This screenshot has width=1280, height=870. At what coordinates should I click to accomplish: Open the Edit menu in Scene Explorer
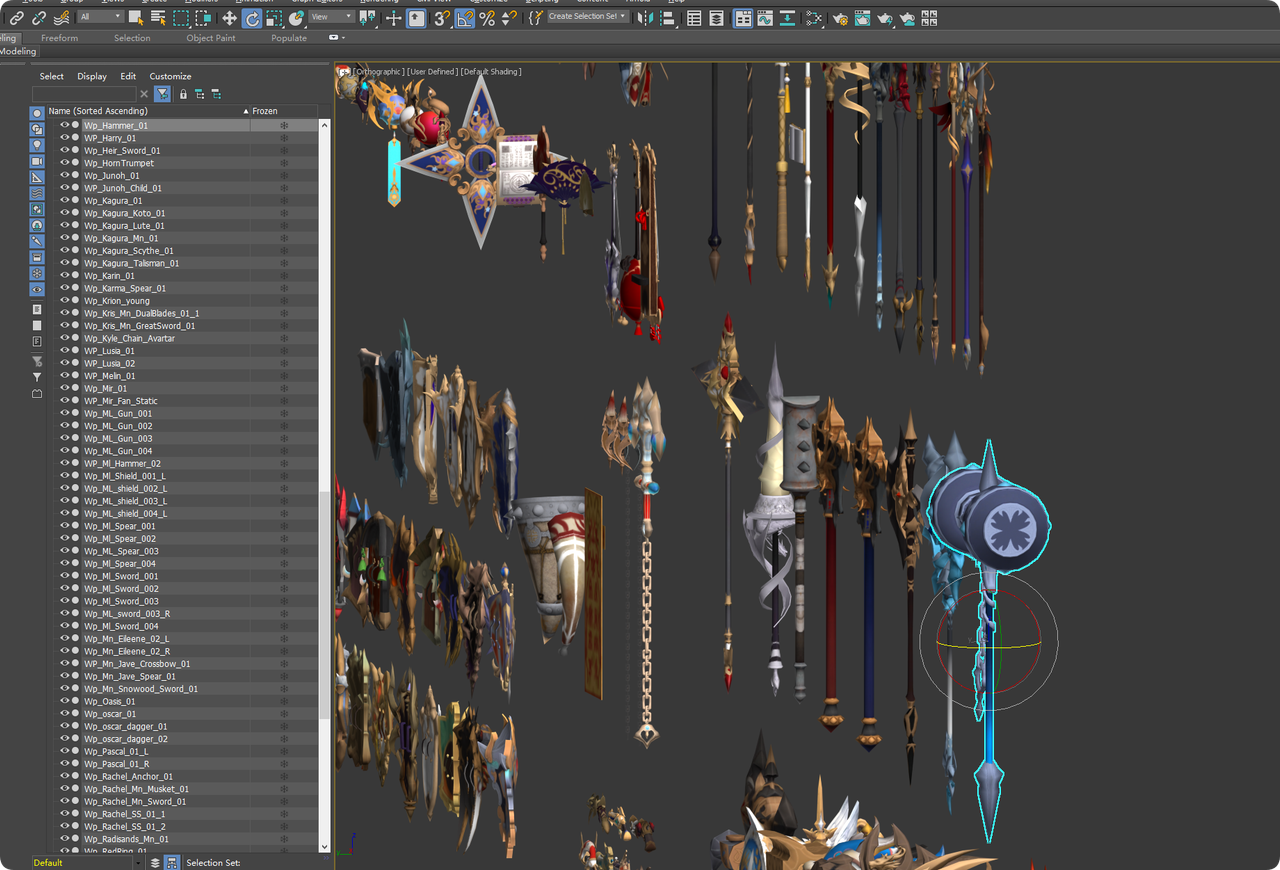[x=128, y=76]
